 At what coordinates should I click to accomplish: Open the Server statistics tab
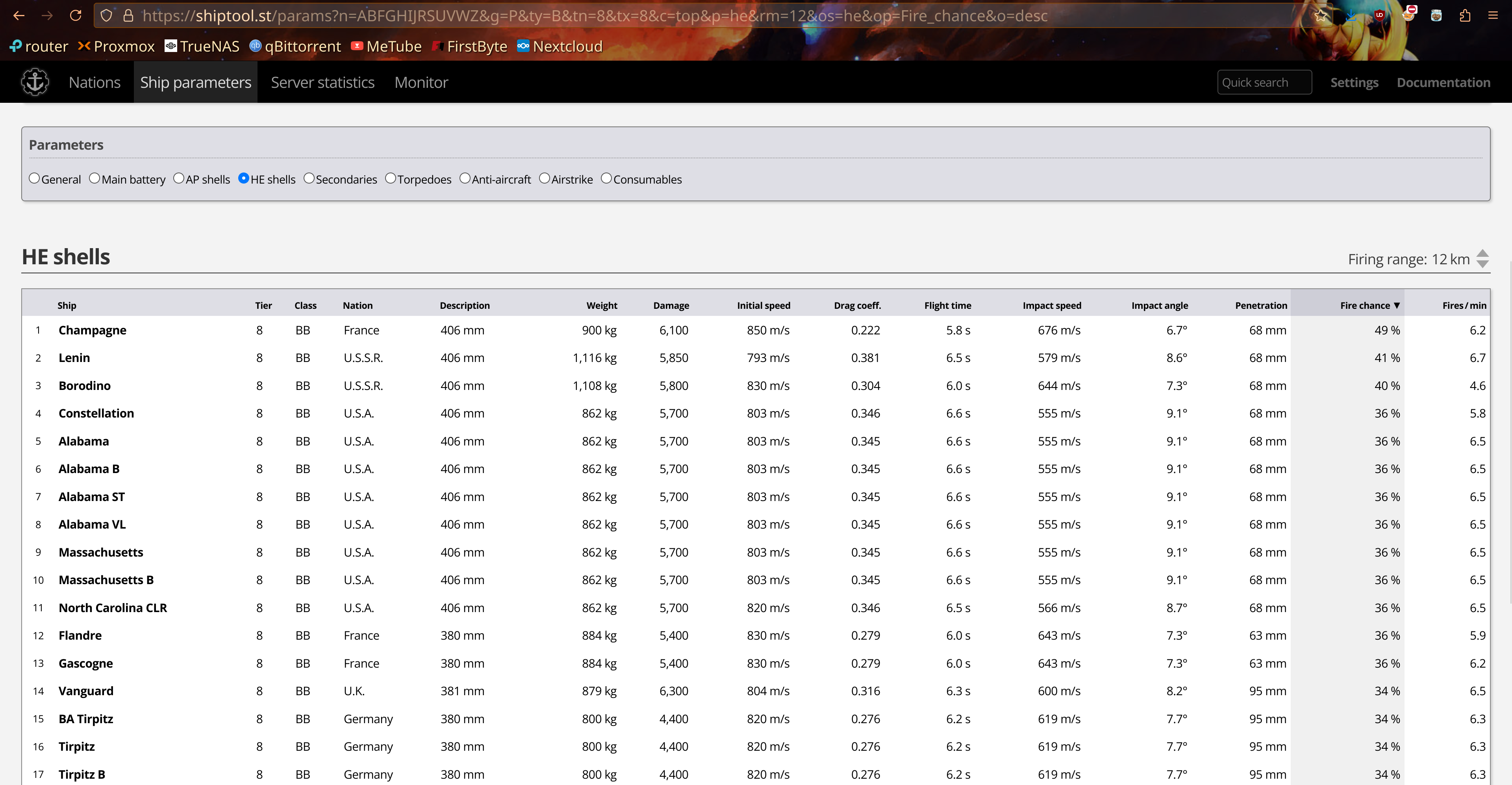tap(323, 82)
